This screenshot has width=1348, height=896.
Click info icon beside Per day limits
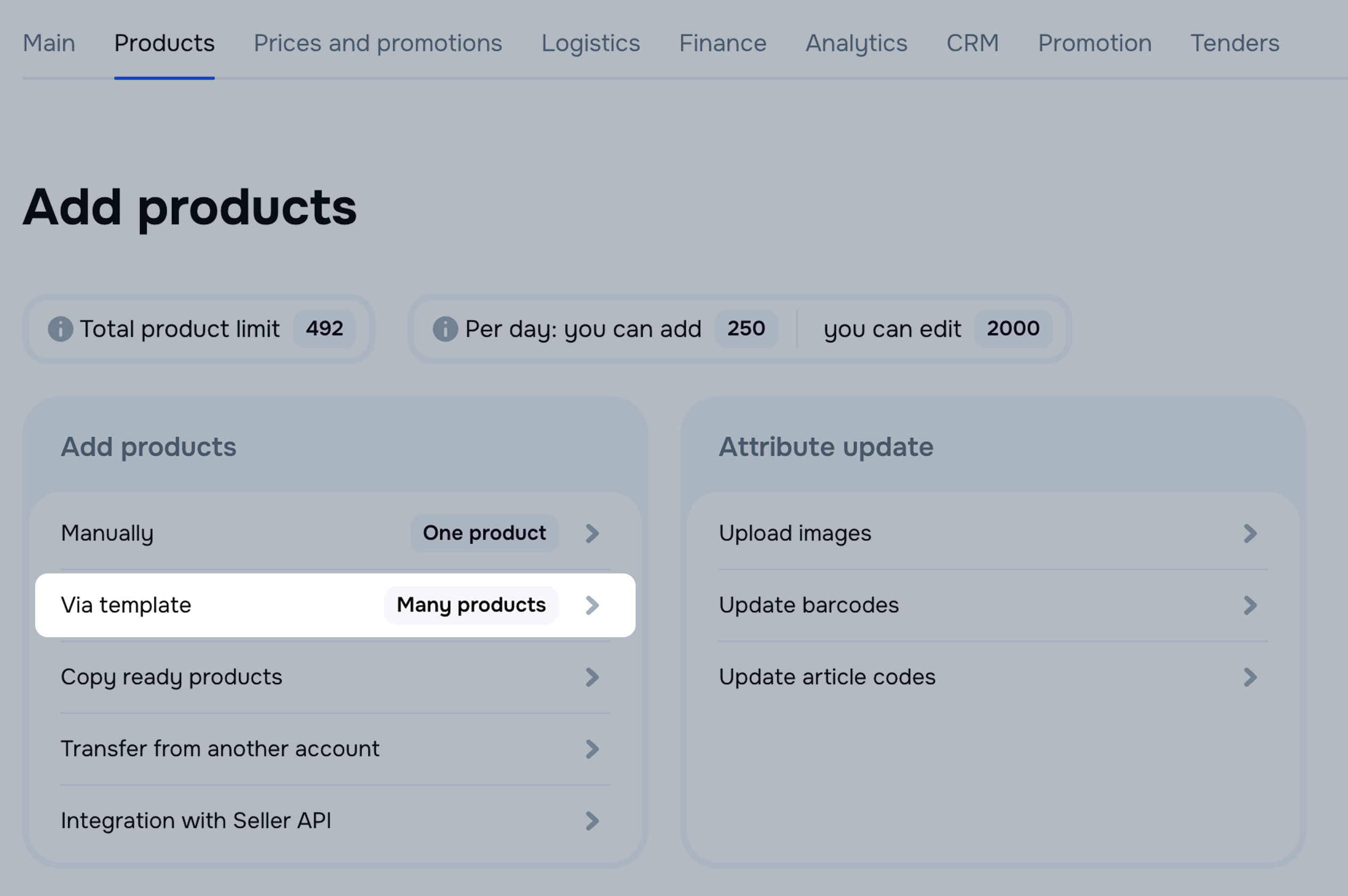point(445,329)
